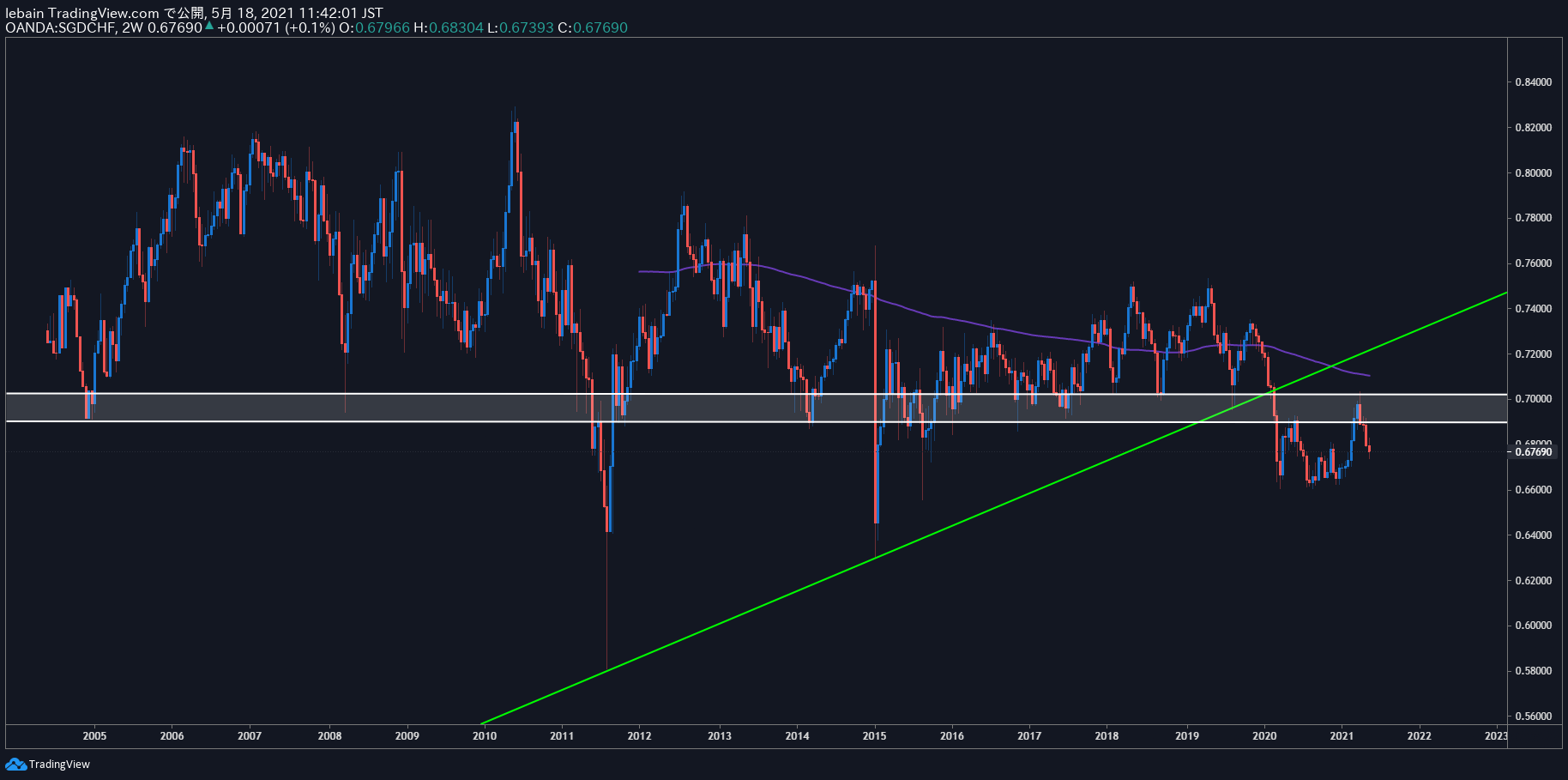Click the 2009 time axis label

[407, 735]
